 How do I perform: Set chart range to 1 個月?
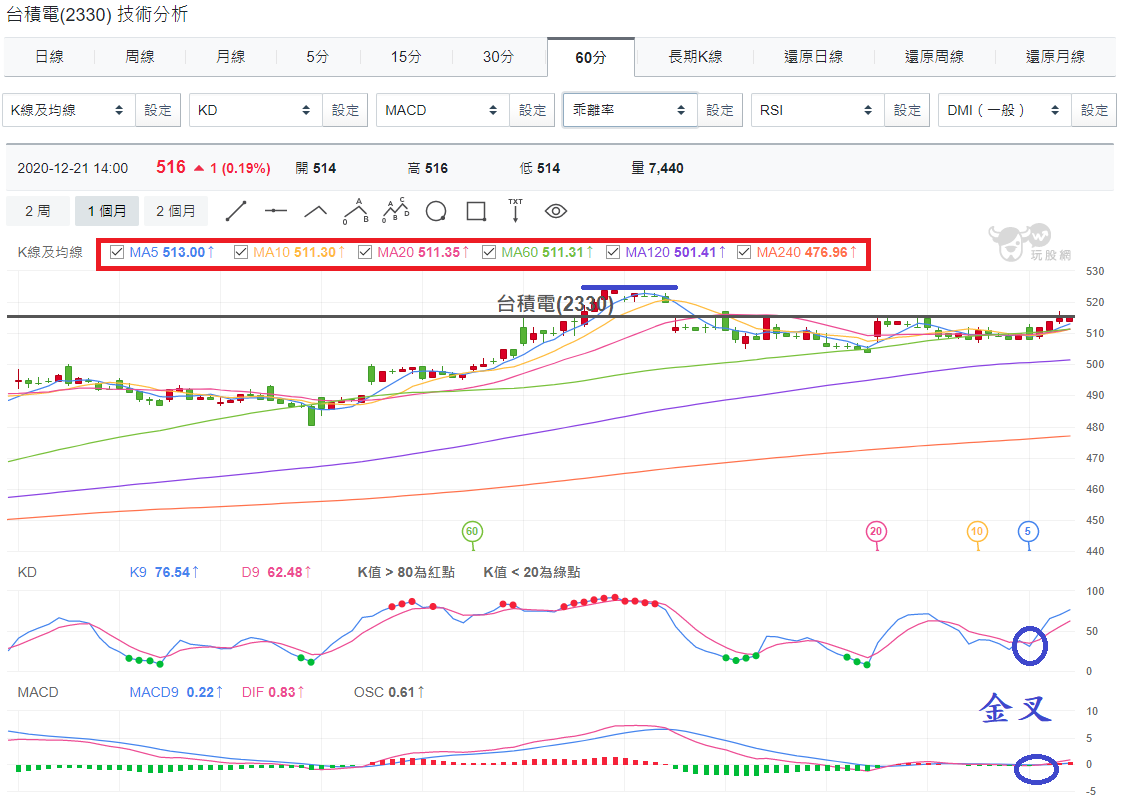coord(107,211)
